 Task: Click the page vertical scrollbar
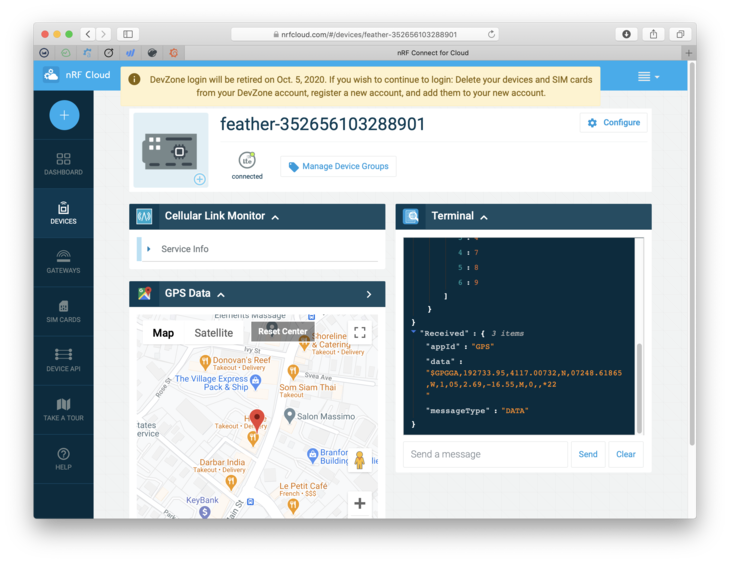[692, 254]
